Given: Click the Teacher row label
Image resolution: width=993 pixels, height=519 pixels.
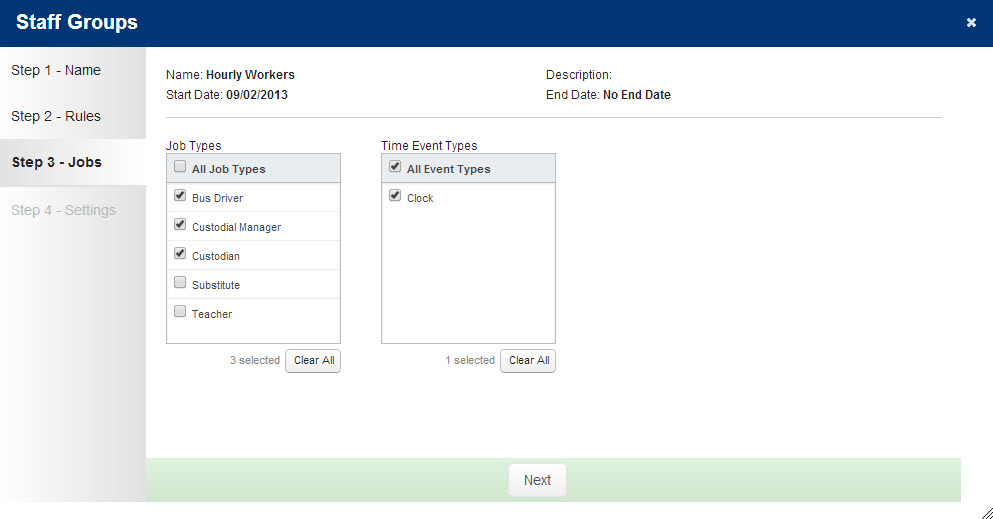Looking at the screenshot, I should 212,315.
